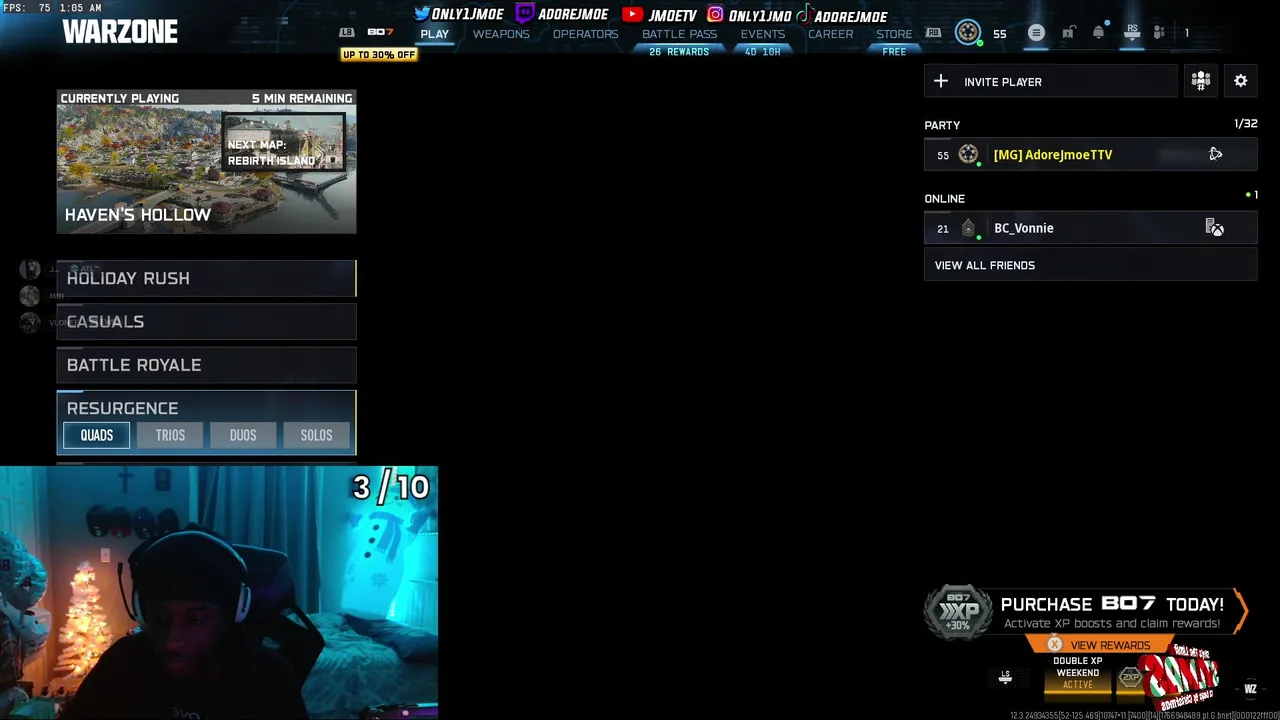Click the LB bumper icon in top bar

pyautogui.click(x=347, y=33)
